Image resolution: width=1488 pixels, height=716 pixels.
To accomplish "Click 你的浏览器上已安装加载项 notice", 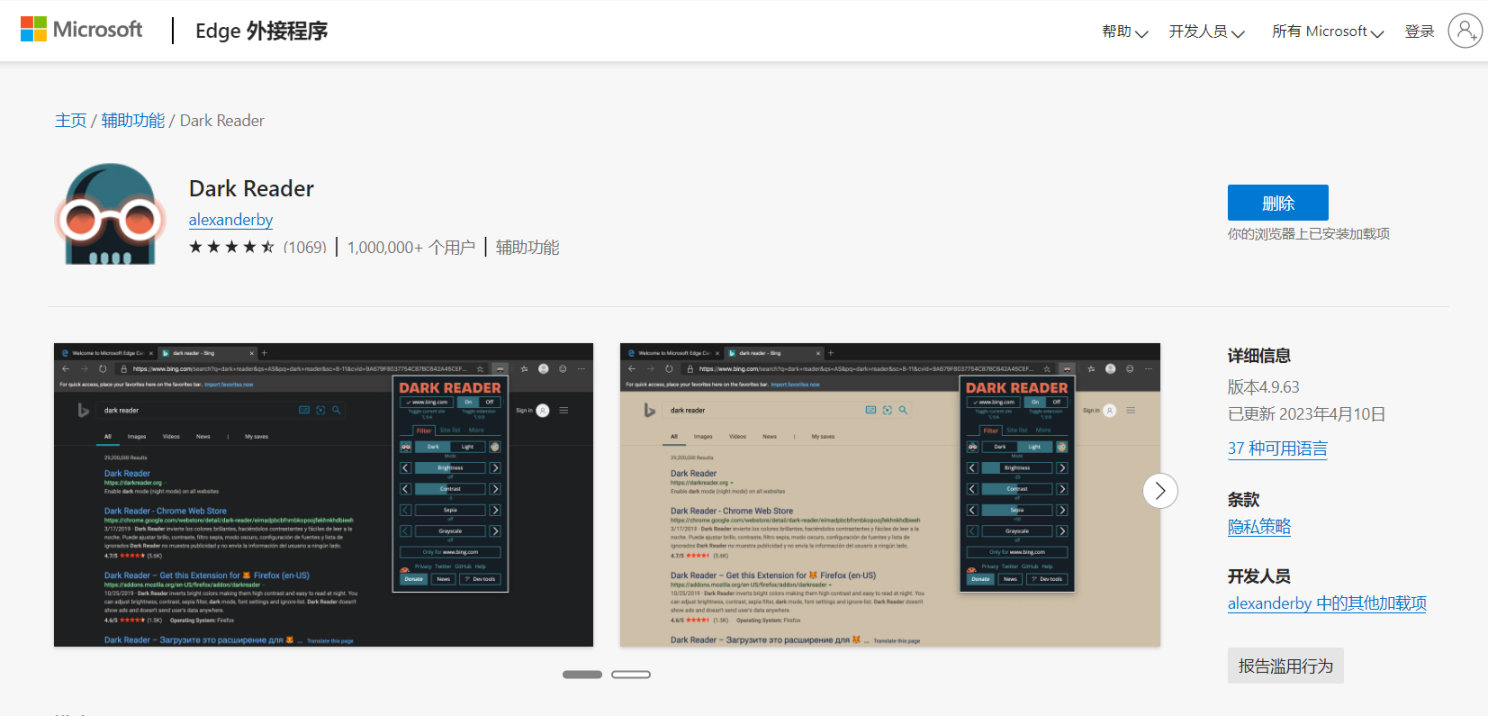I will pos(1309,234).
